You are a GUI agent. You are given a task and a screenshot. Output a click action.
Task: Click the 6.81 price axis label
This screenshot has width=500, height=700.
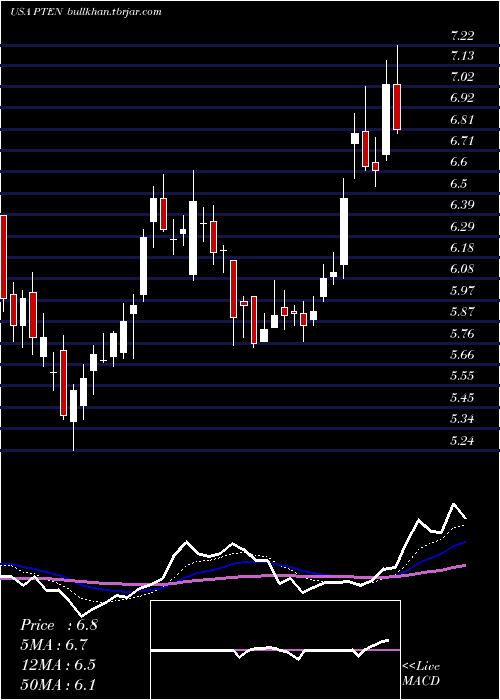[x=462, y=120]
